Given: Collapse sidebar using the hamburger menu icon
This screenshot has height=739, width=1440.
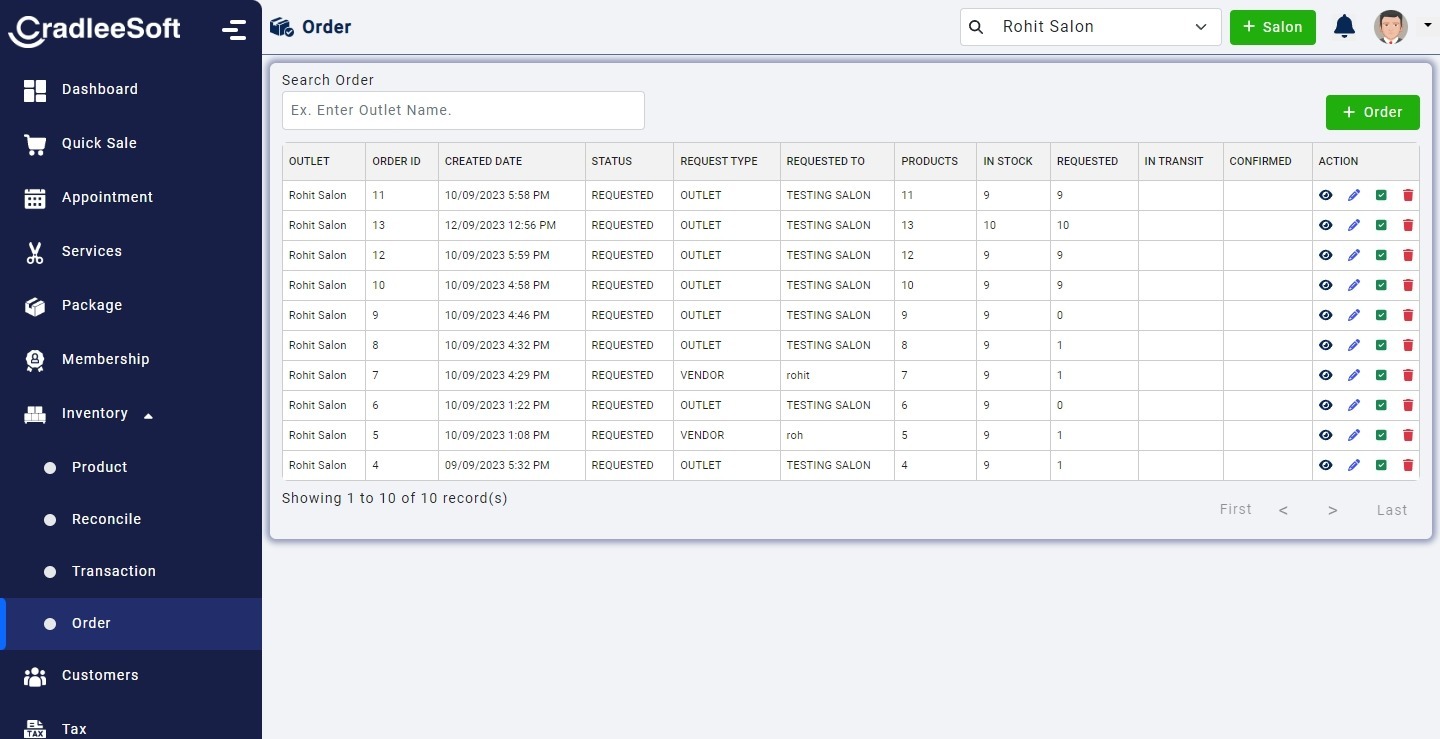Looking at the screenshot, I should 234,29.
